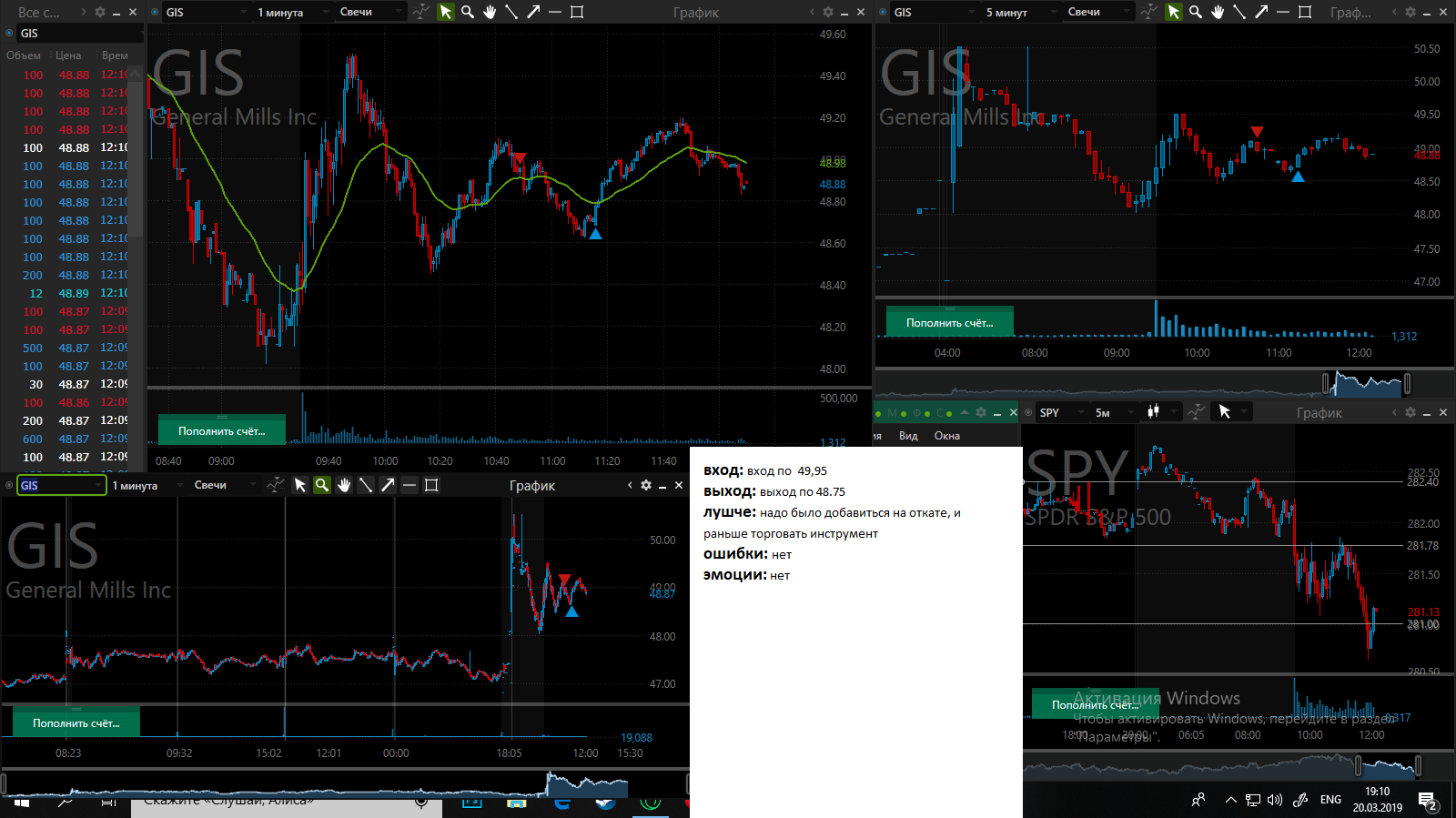Select rectangle tool in top GIS 1-minute chart

tap(577, 12)
